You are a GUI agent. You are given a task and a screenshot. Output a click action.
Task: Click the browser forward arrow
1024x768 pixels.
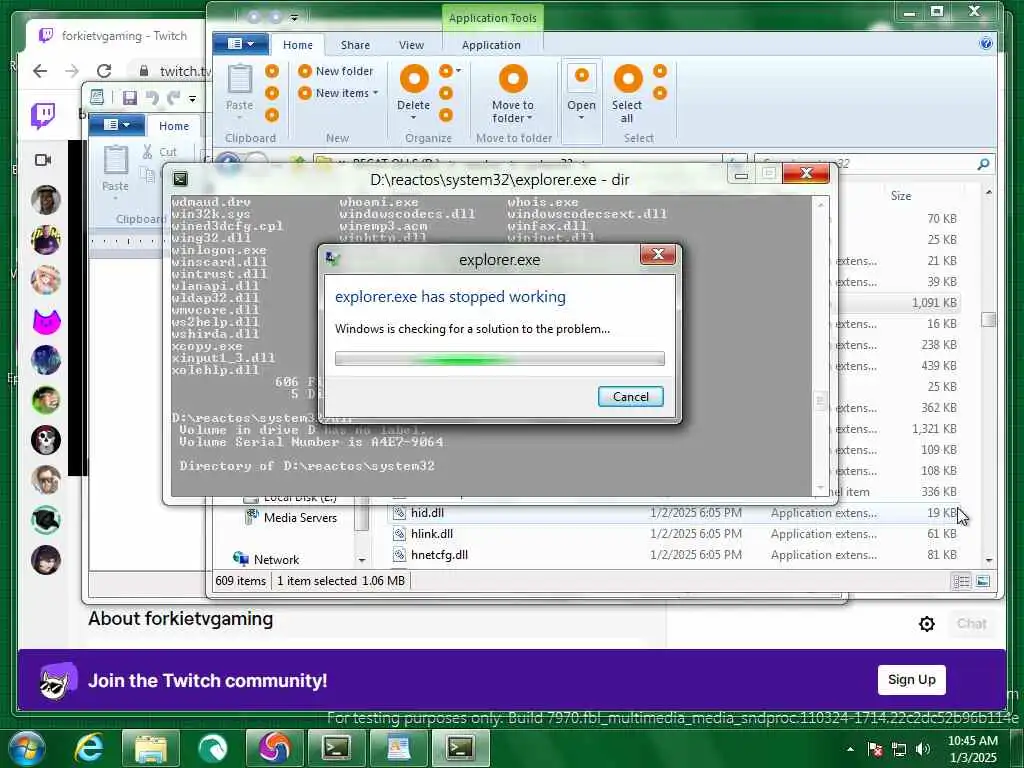tap(72, 71)
